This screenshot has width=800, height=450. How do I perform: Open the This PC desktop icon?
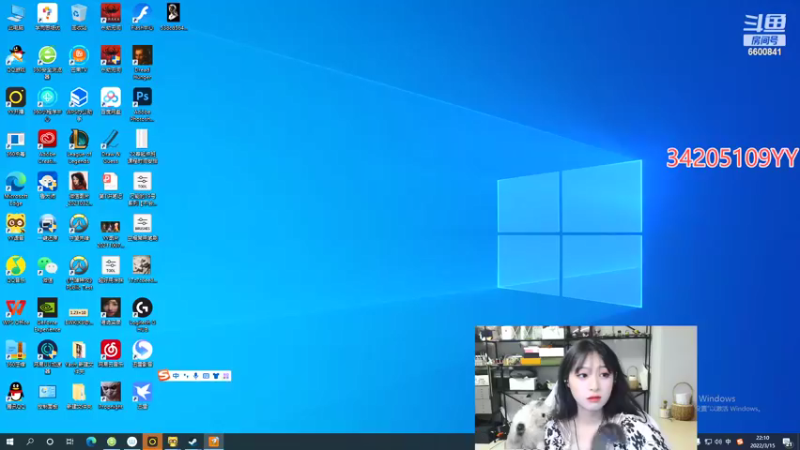[16, 17]
